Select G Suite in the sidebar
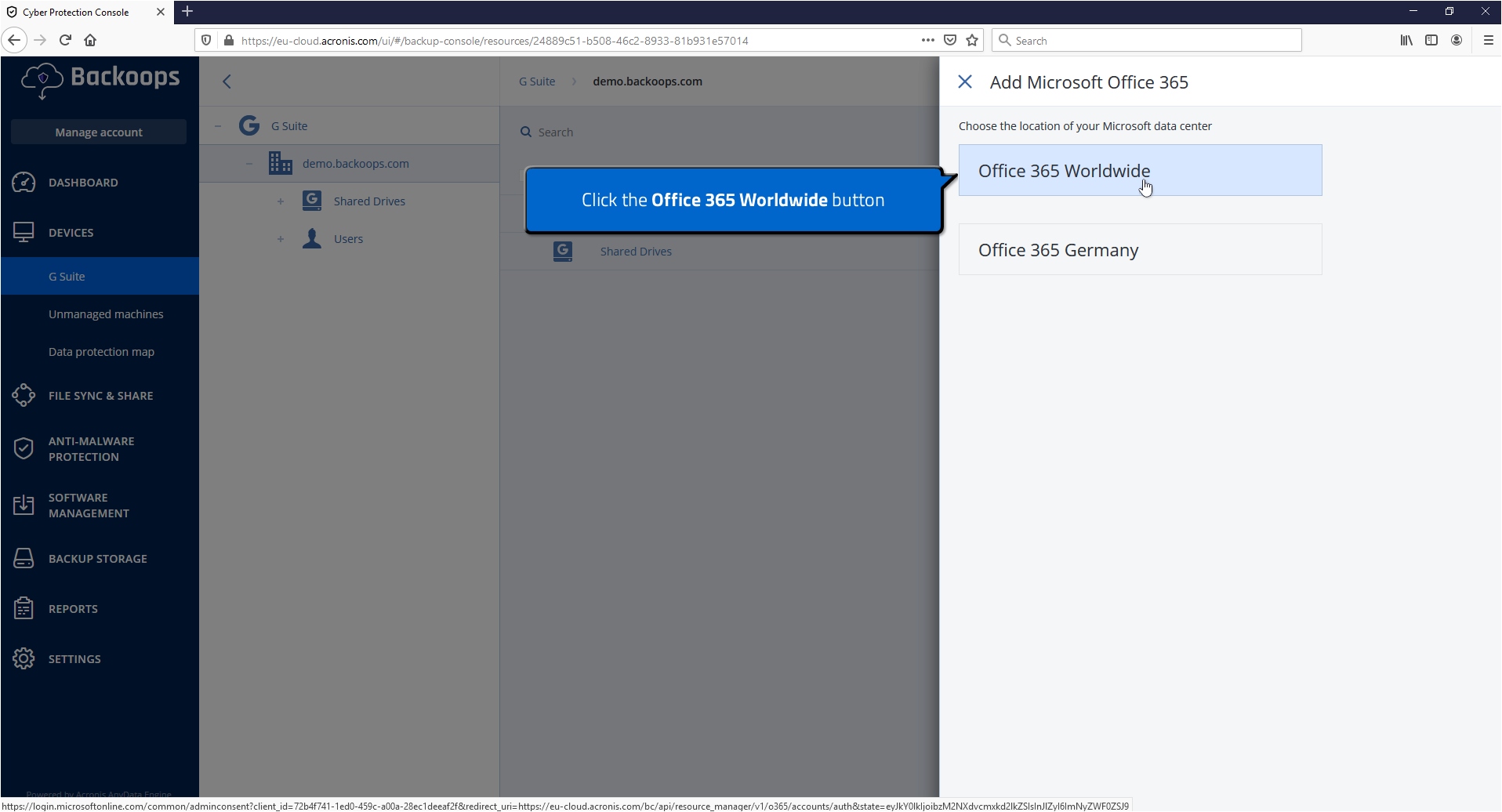 pyautogui.click(x=100, y=276)
